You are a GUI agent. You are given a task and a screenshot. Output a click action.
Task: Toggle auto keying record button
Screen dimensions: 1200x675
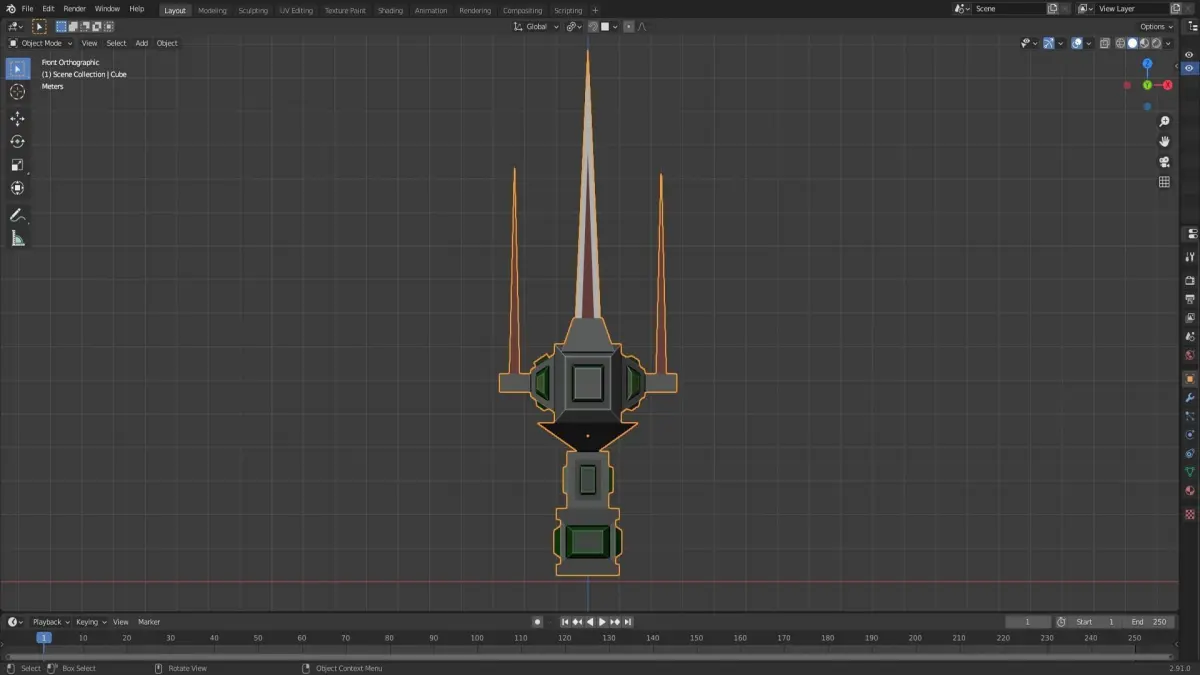[537, 622]
